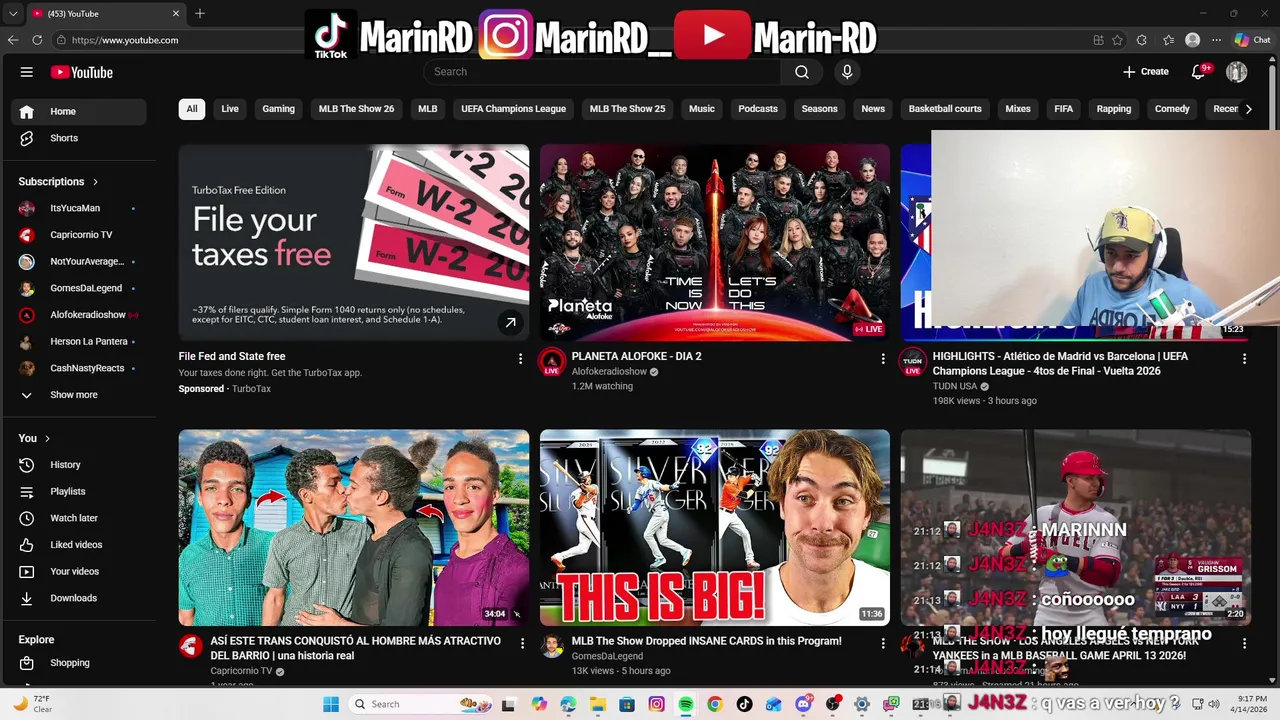Select the Live filter chip

(x=230, y=109)
